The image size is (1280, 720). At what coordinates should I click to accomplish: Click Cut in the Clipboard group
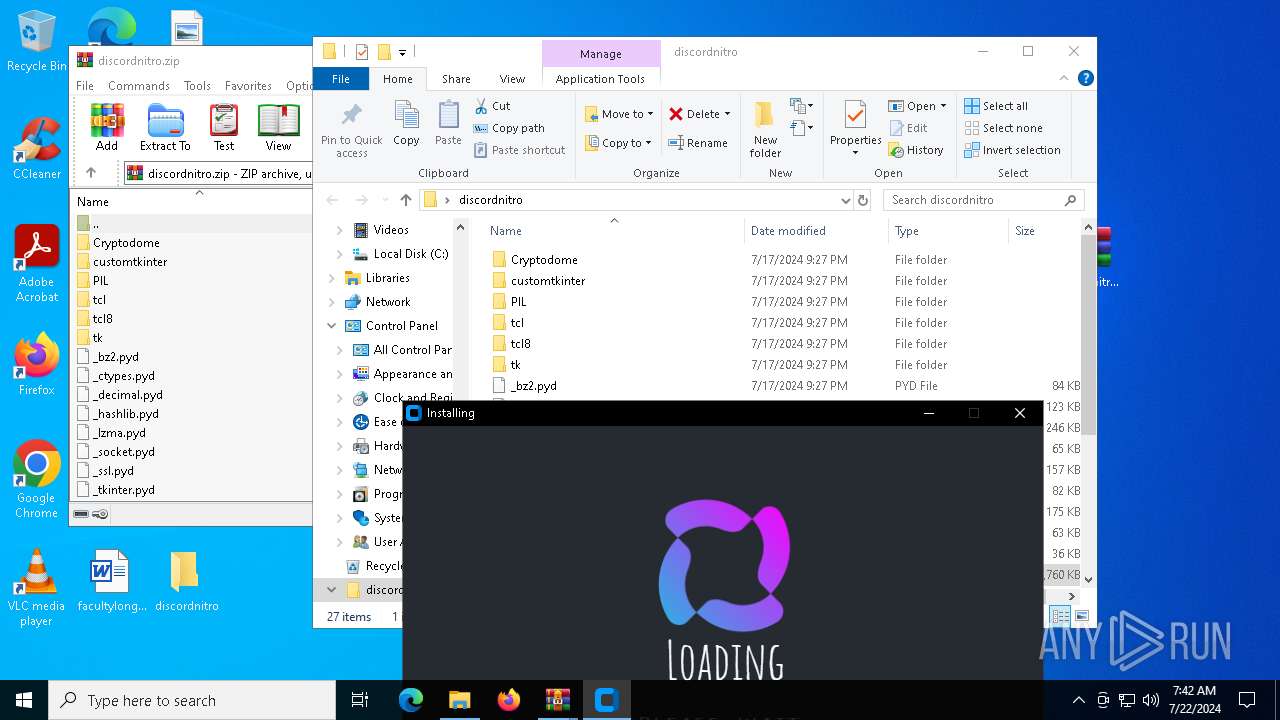point(492,106)
